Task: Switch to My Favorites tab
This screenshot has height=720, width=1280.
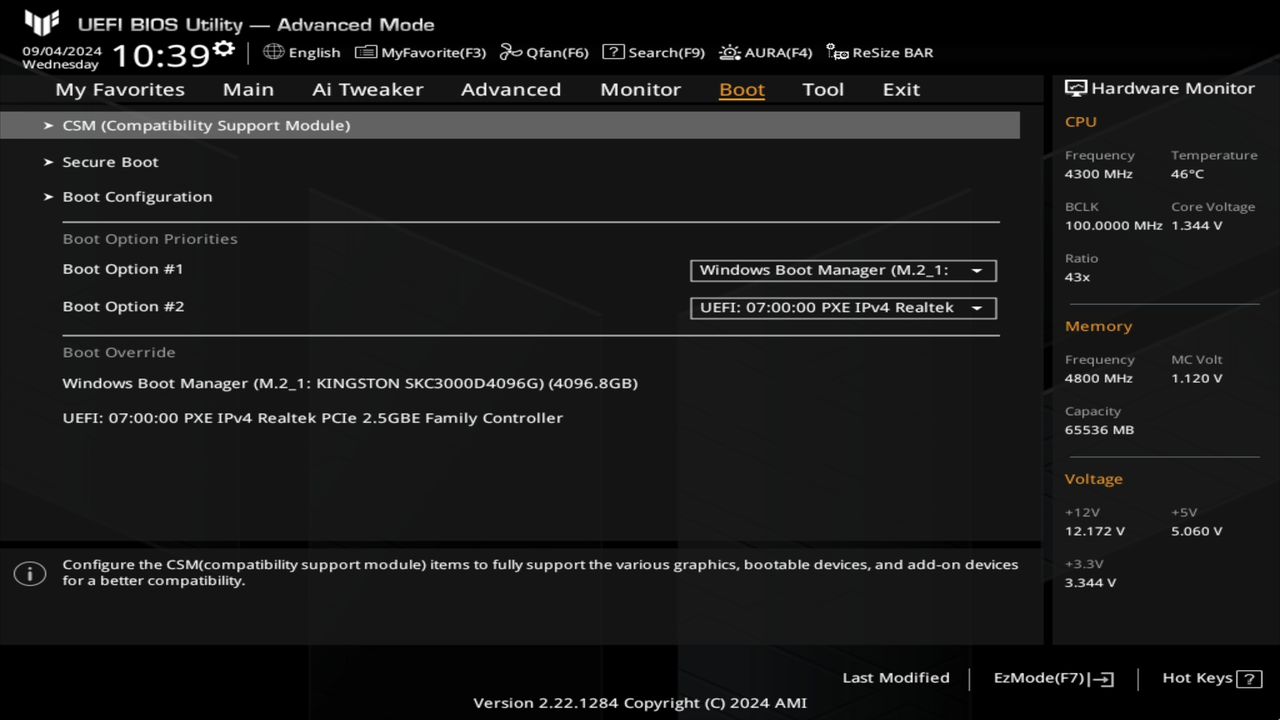Action: [120, 89]
